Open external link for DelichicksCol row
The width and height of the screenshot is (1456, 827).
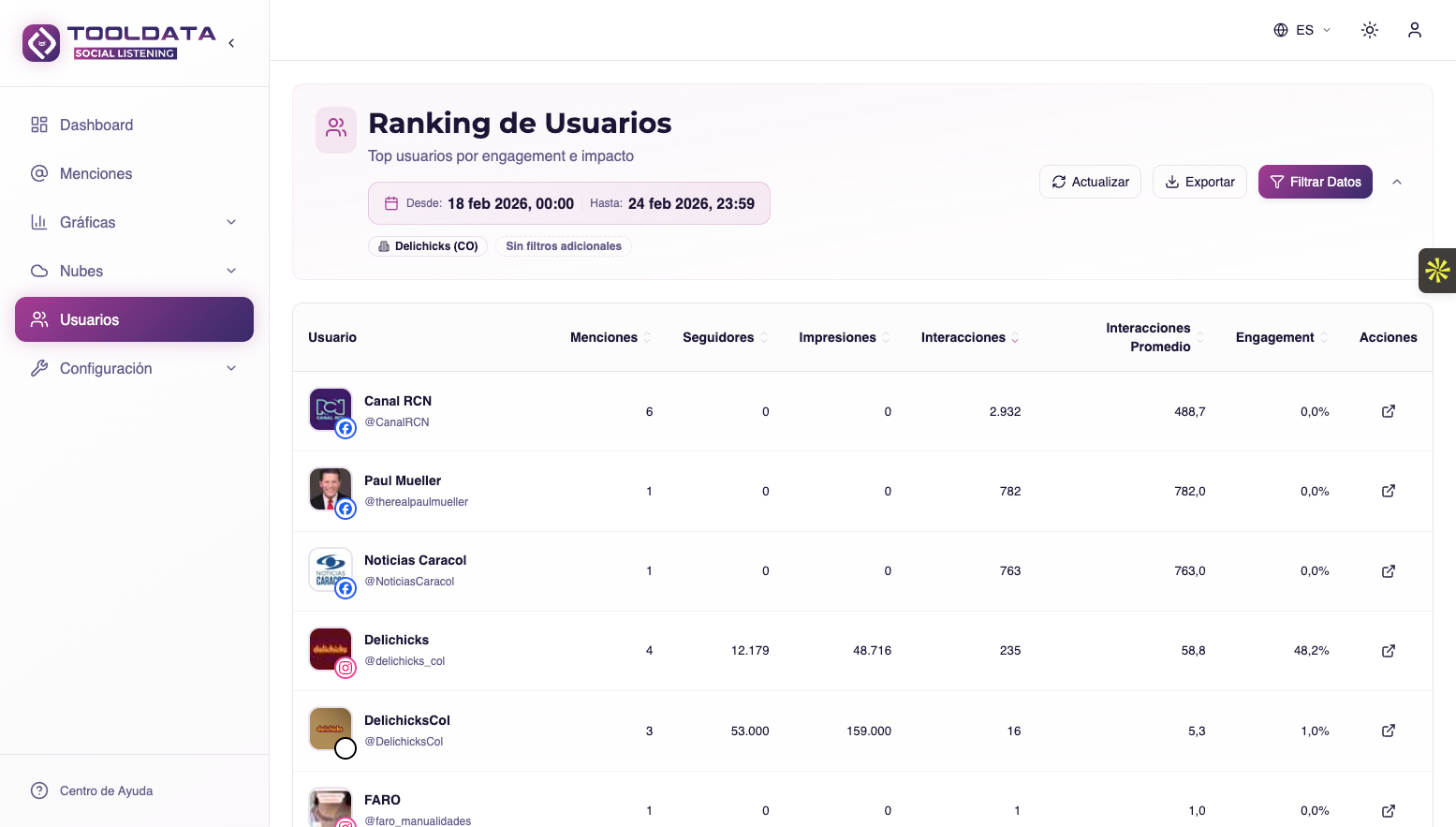[1388, 731]
